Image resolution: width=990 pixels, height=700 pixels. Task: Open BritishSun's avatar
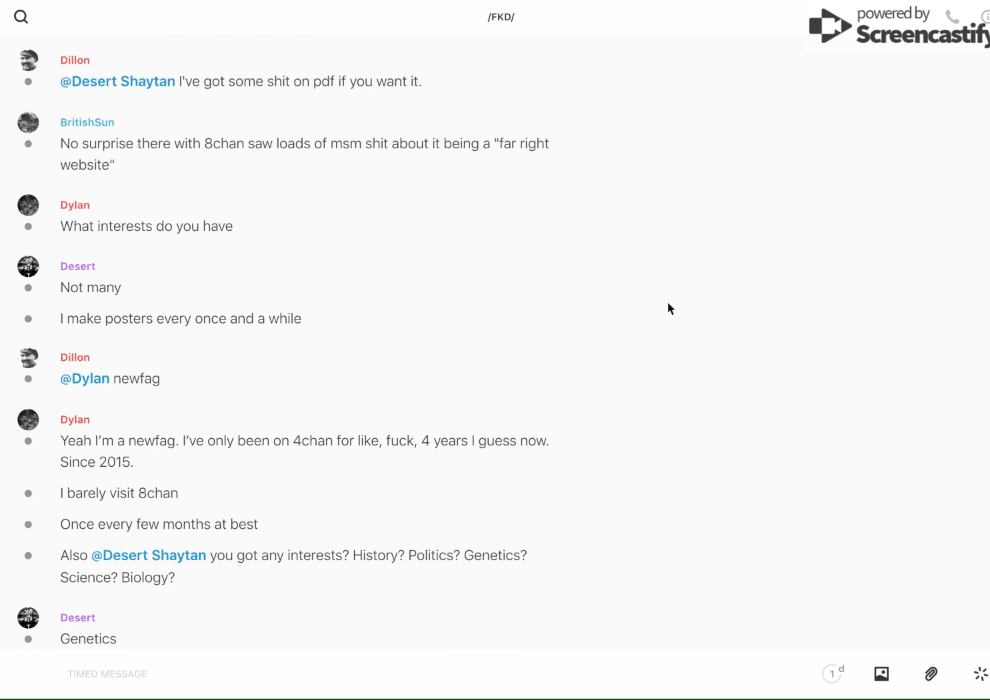coord(28,123)
